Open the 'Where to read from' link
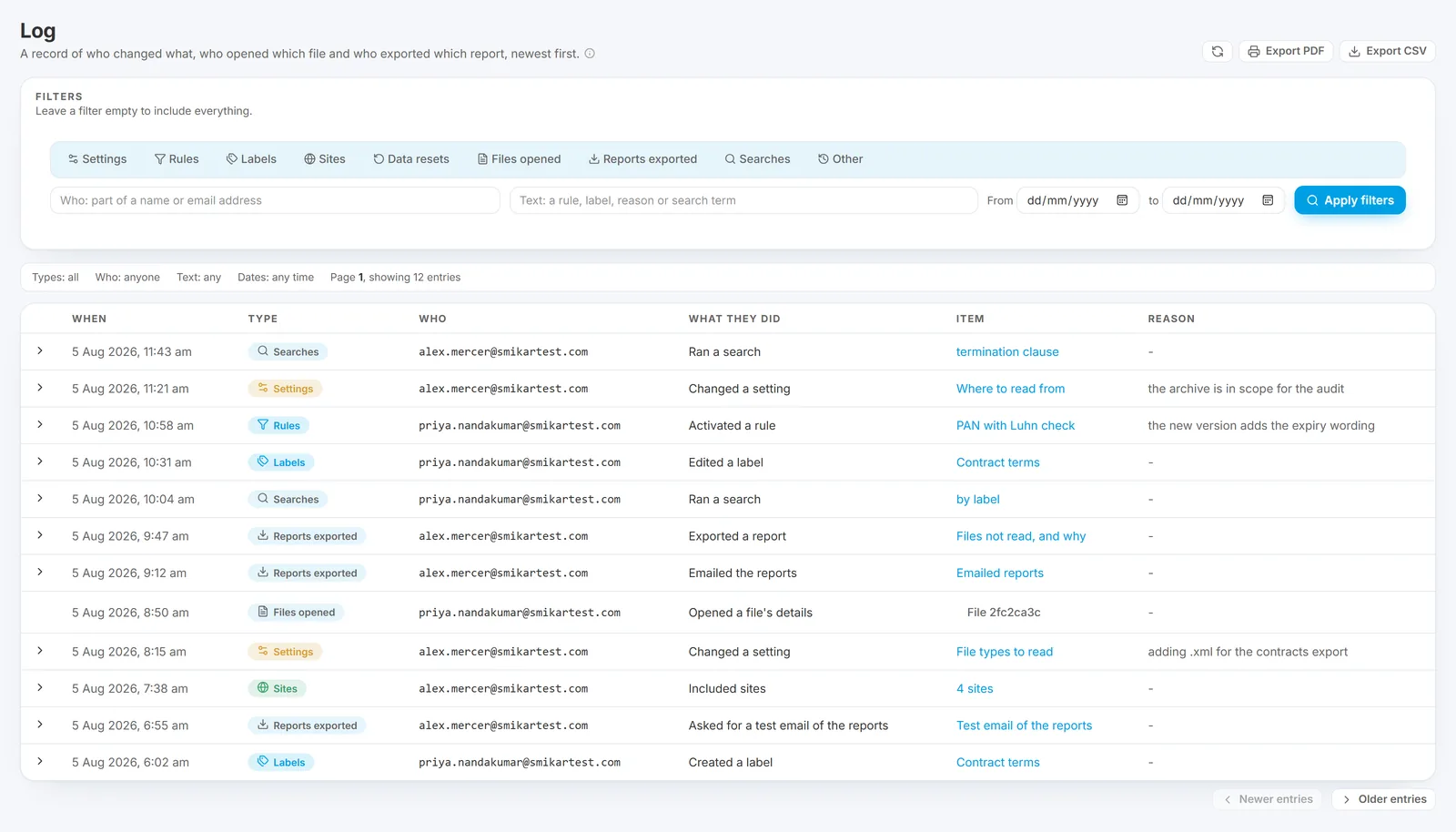 (1010, 389)
